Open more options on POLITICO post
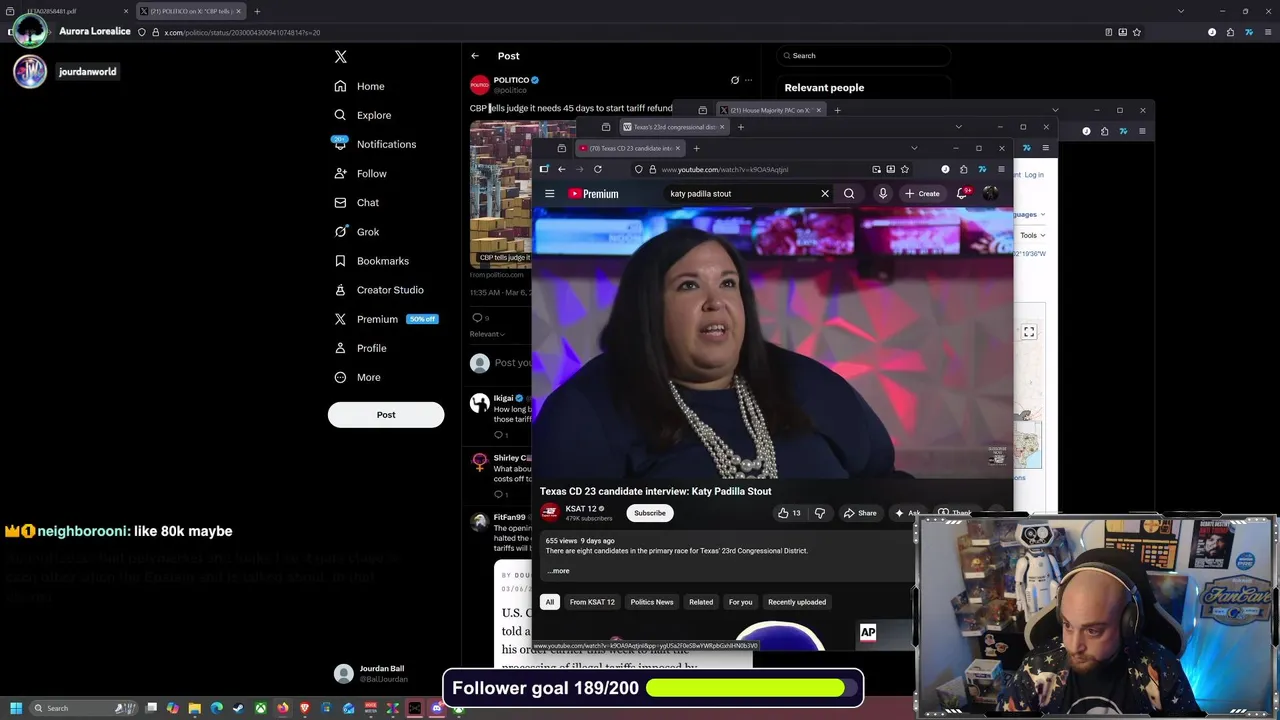 point(748,80)
